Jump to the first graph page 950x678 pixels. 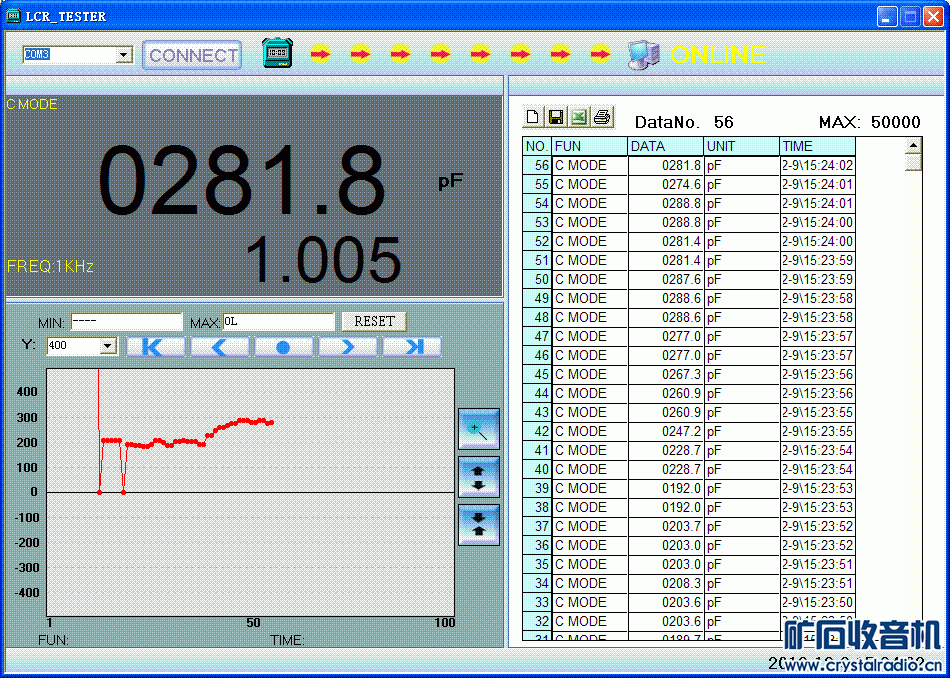tap(156, 347)
